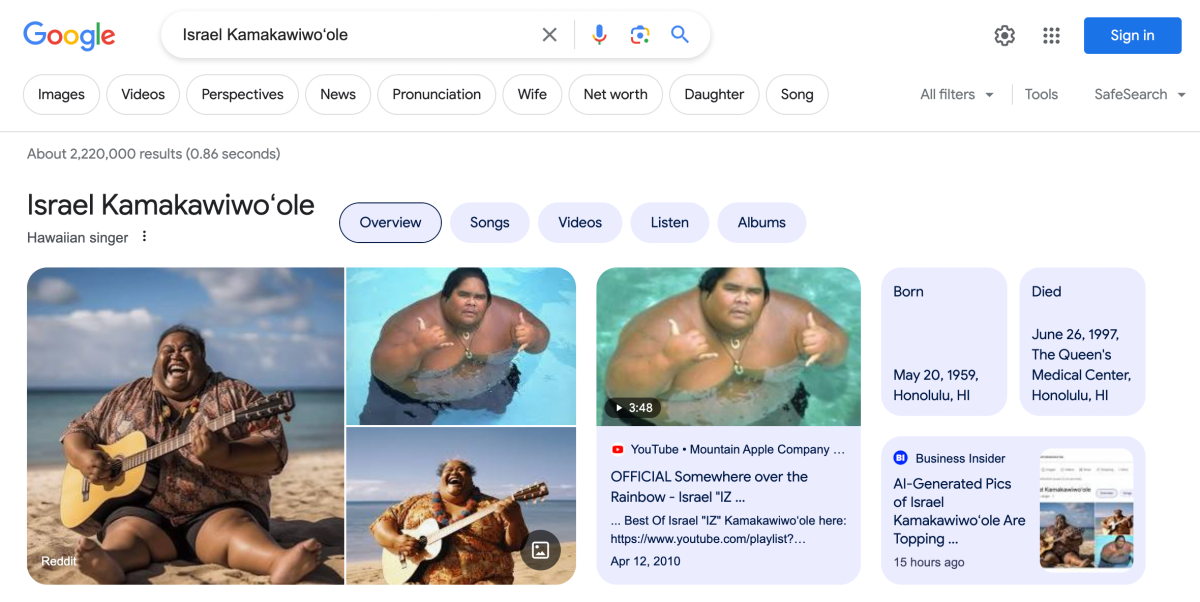This screenshot has width=1200, height=602.
Task: Start voice search with microphone icon
Action: click(x=599, y=35)
